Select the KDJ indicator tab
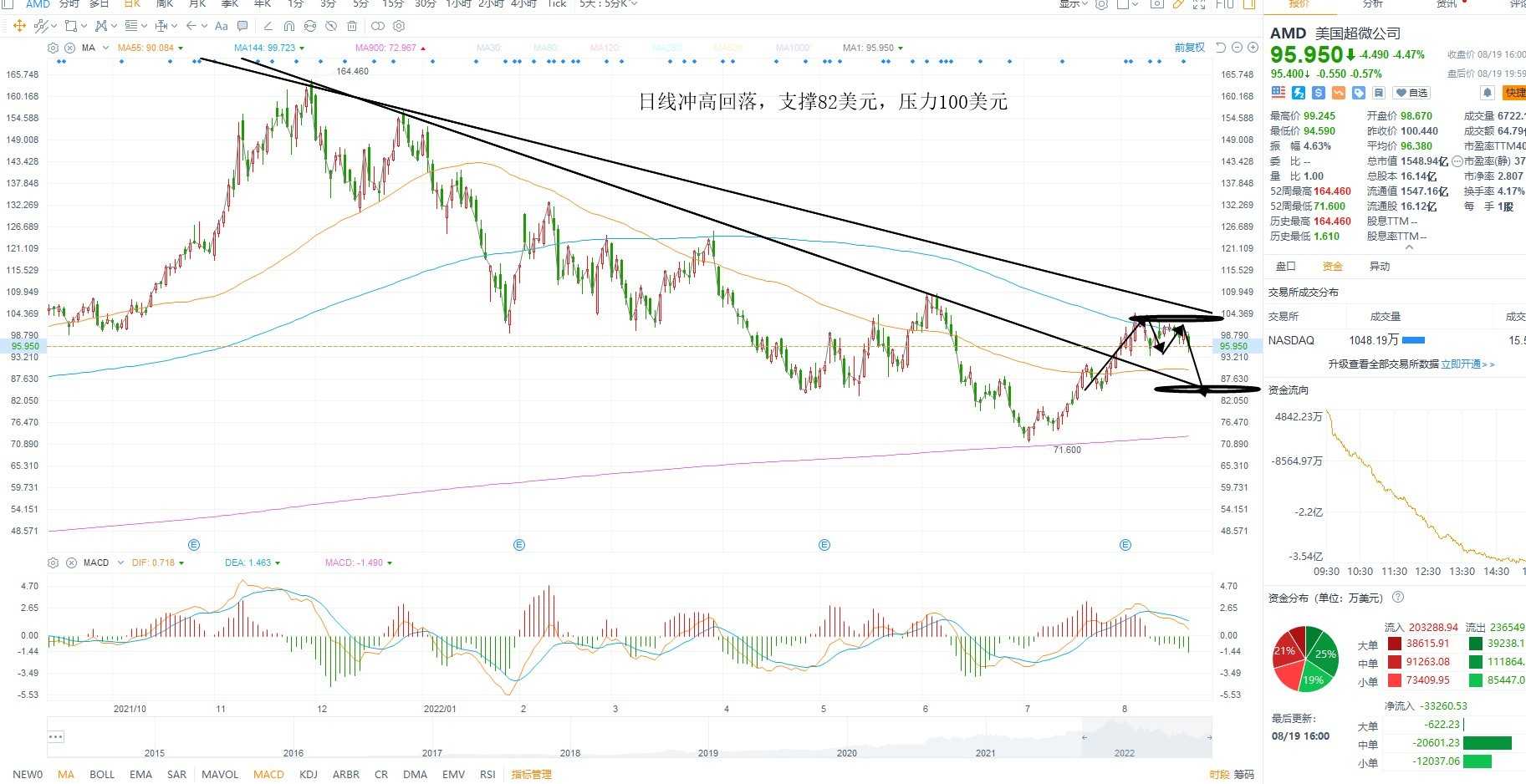This screenshot has height=784, width=1526. pos(309,775)
